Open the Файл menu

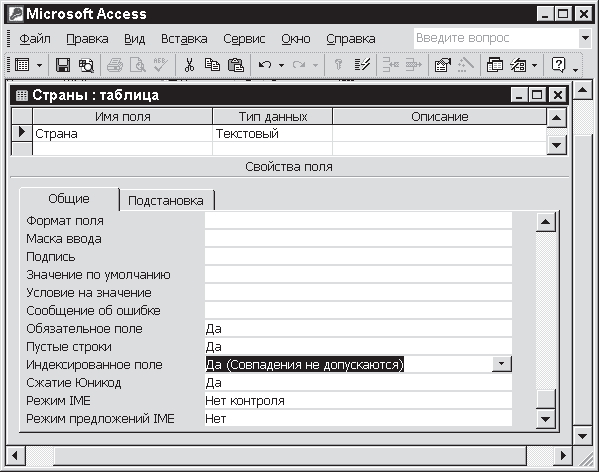(x=35, y=39)
